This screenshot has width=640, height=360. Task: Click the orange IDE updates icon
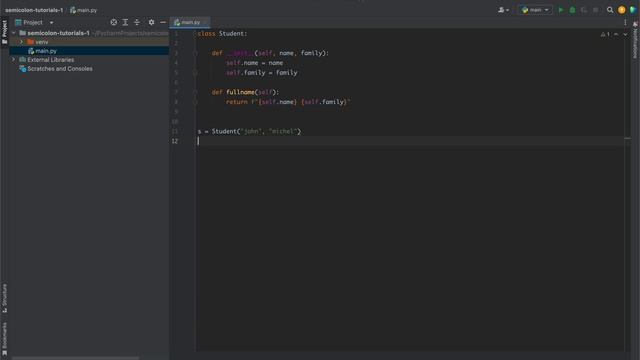[x=621, y=10]
